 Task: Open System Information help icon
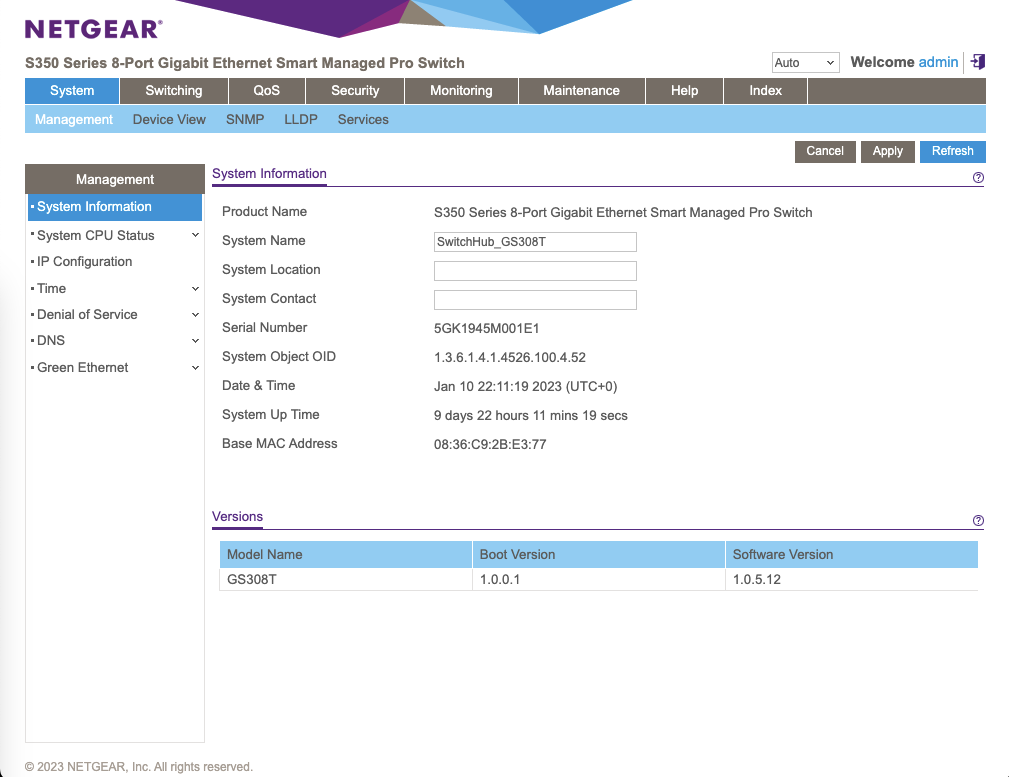click(978, 178)
